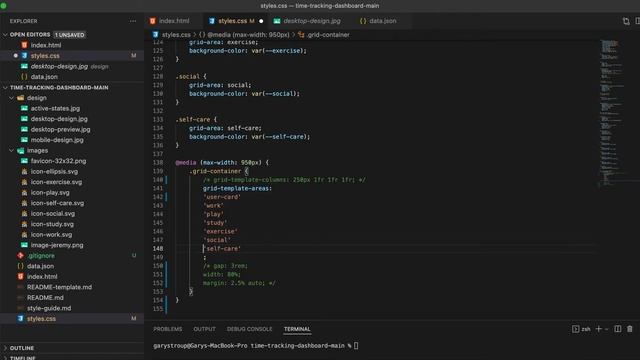The image size is (640, 360).
Task: Click styles.css in the breadcrumb
Action: tap(176, 35)
